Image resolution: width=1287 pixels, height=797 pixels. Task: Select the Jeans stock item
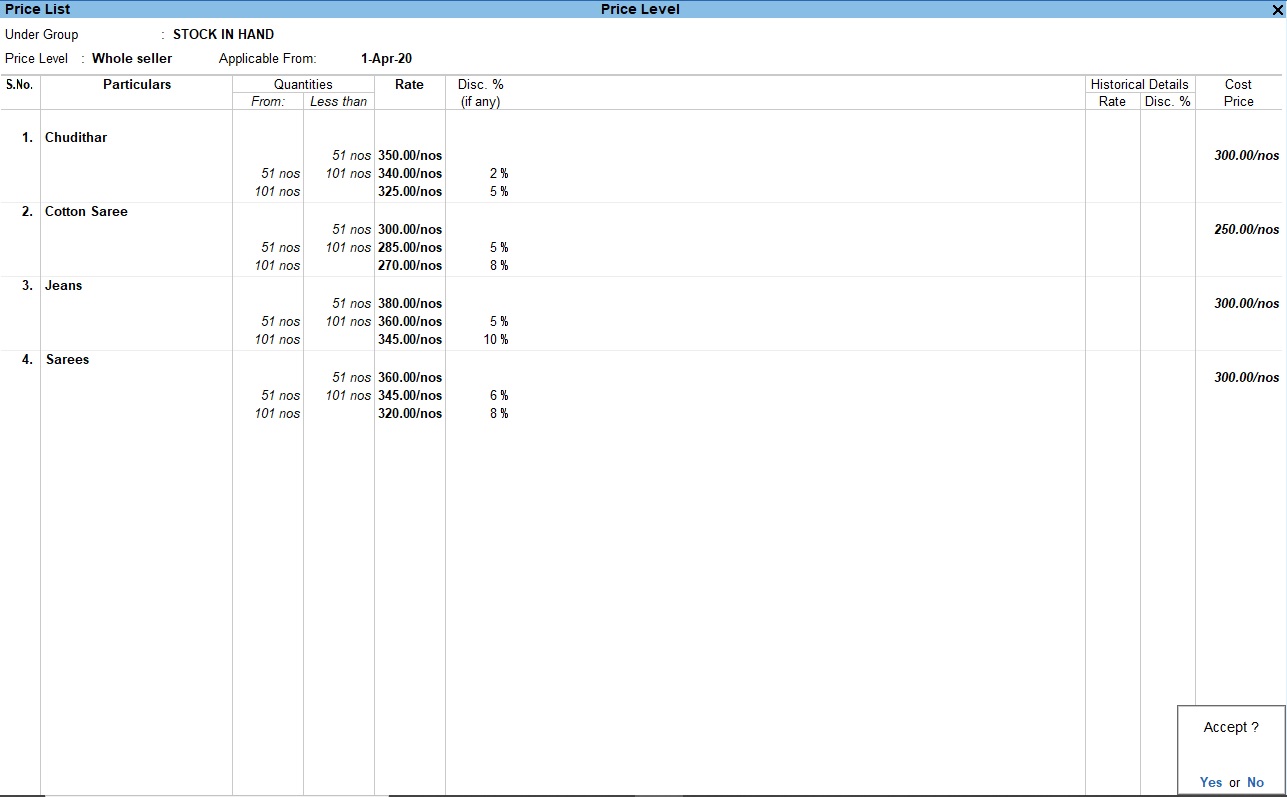pyautogui.click(x=64, y=285)
